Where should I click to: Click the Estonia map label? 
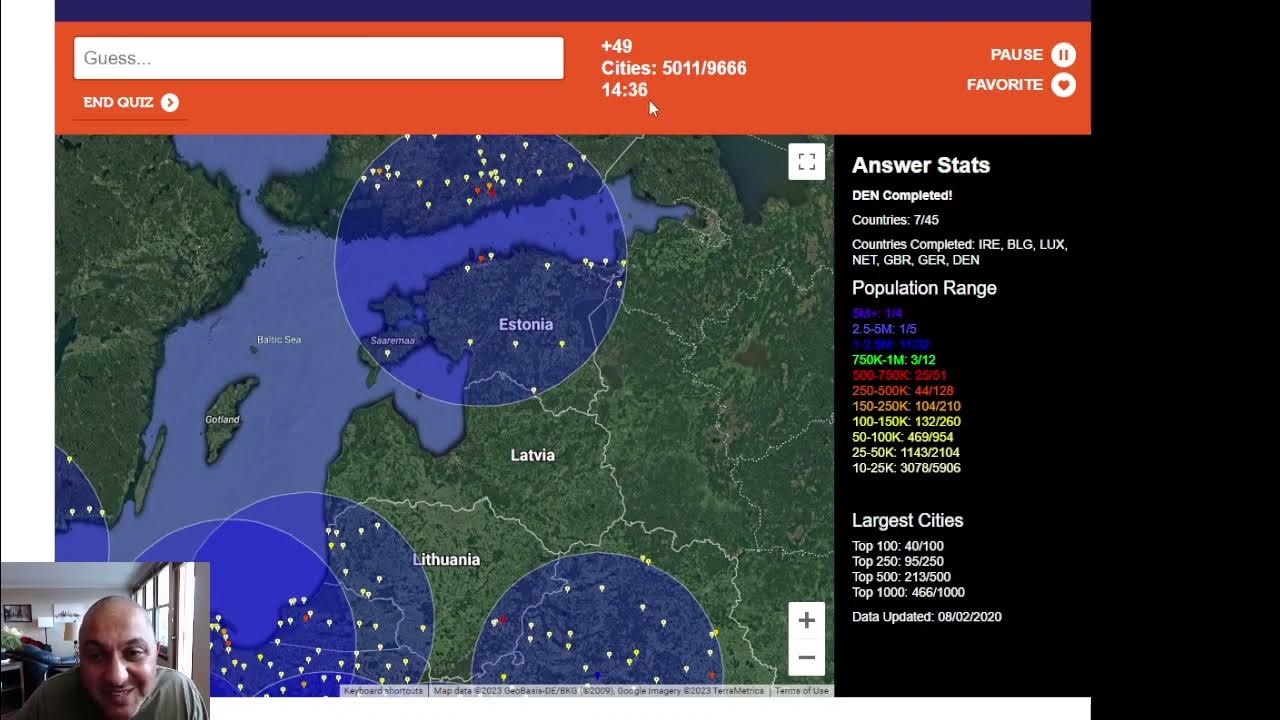[x=526, y=324]
